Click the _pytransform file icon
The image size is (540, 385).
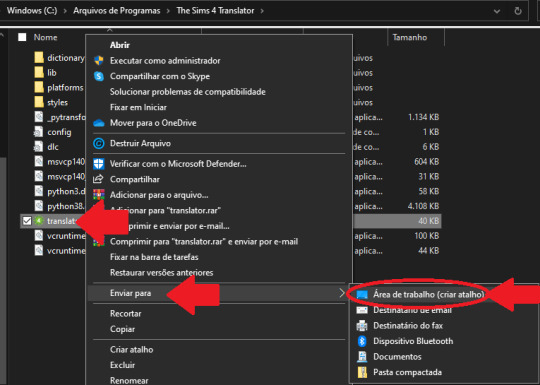click(x=39, y=117)
